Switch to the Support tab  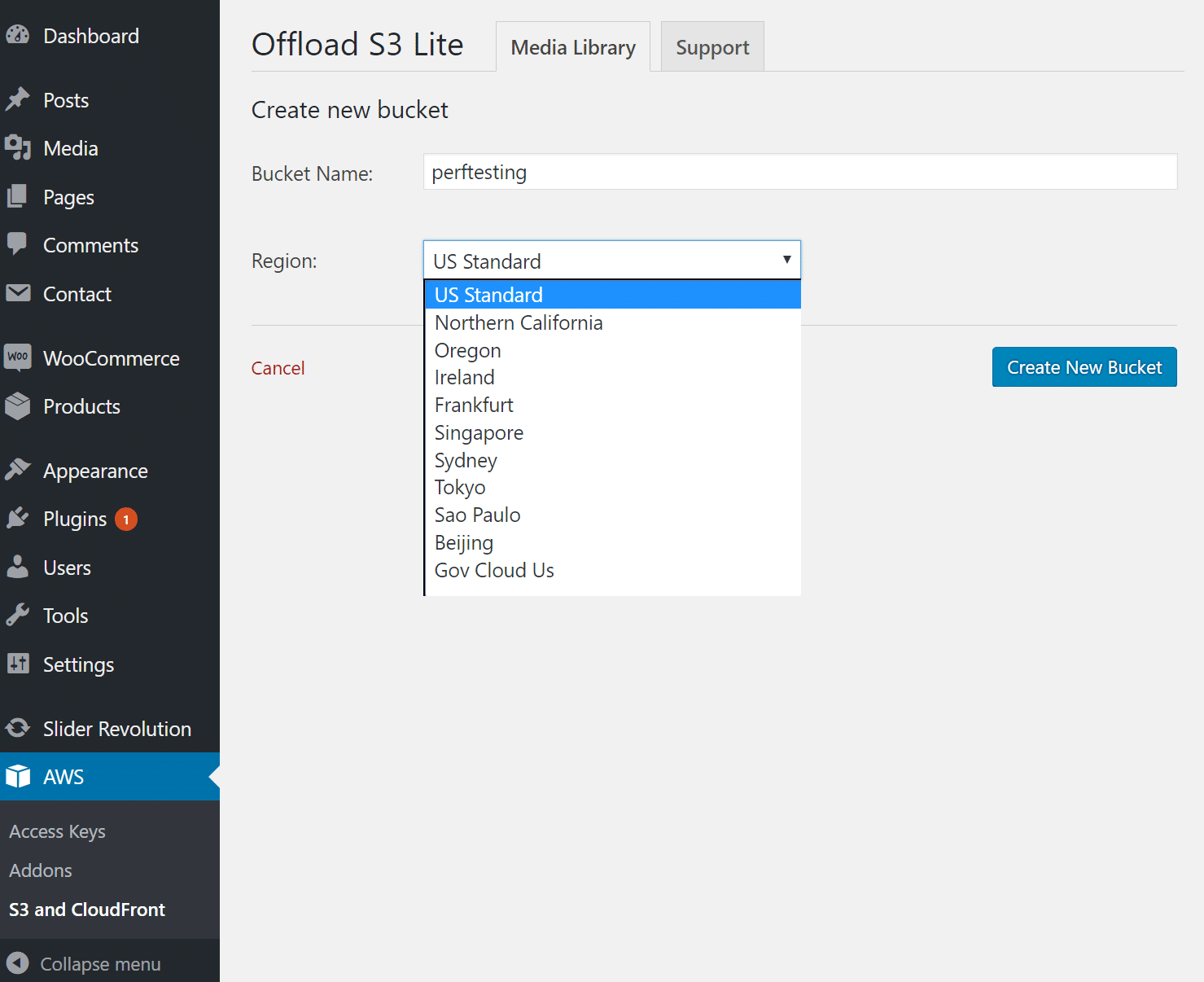711,46
